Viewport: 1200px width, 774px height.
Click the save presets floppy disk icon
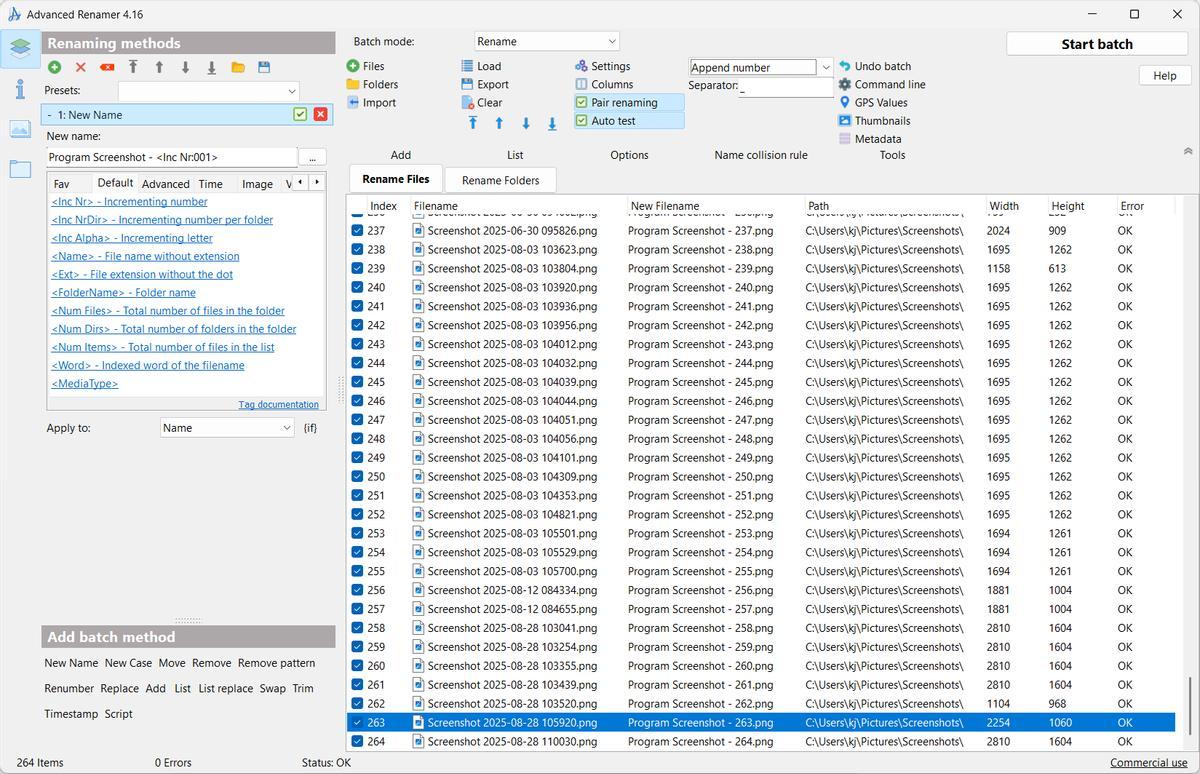(264, 67)
